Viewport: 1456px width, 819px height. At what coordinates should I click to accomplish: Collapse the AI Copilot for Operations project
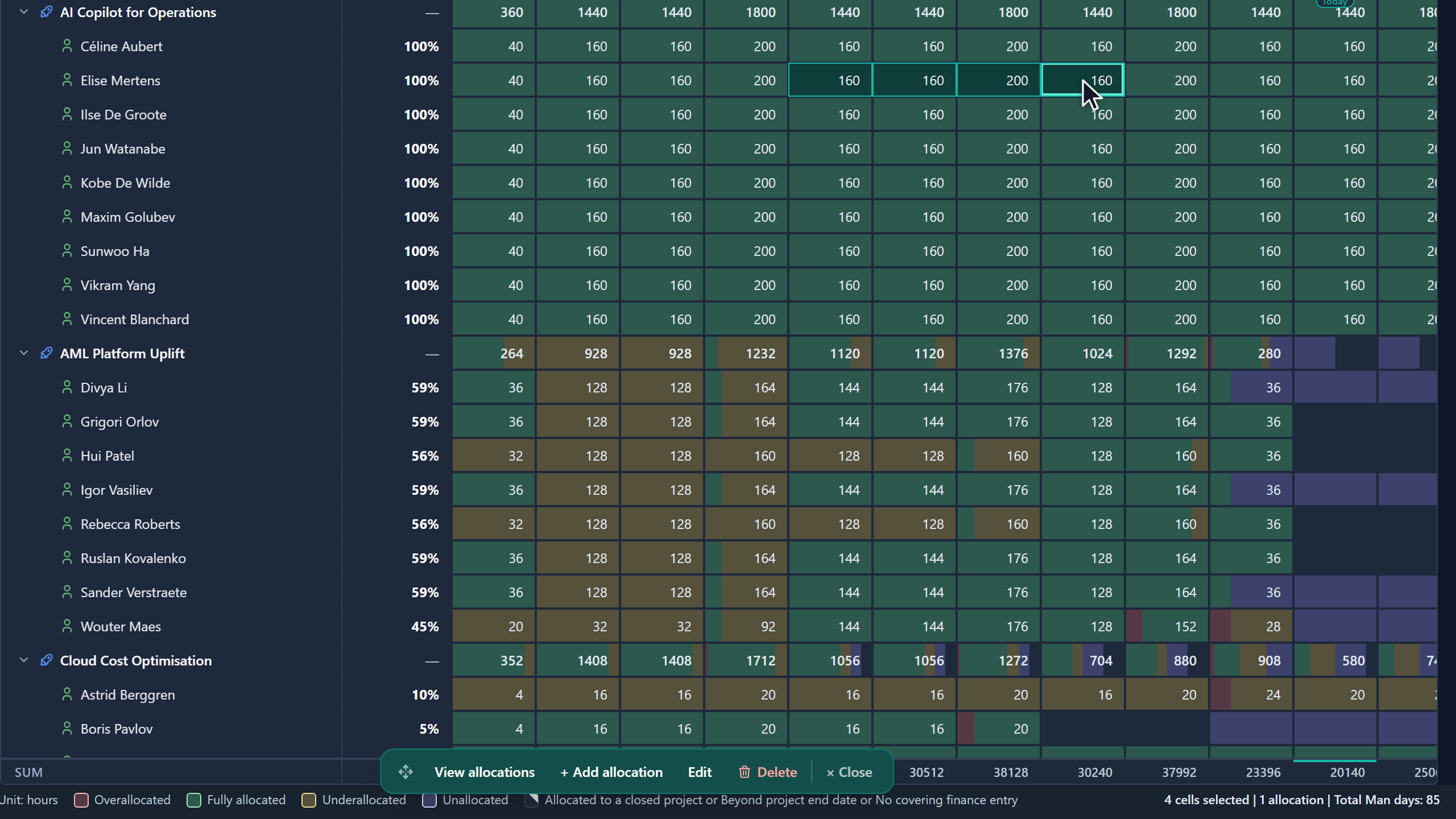pyautogui.click(x=24, y=12)
